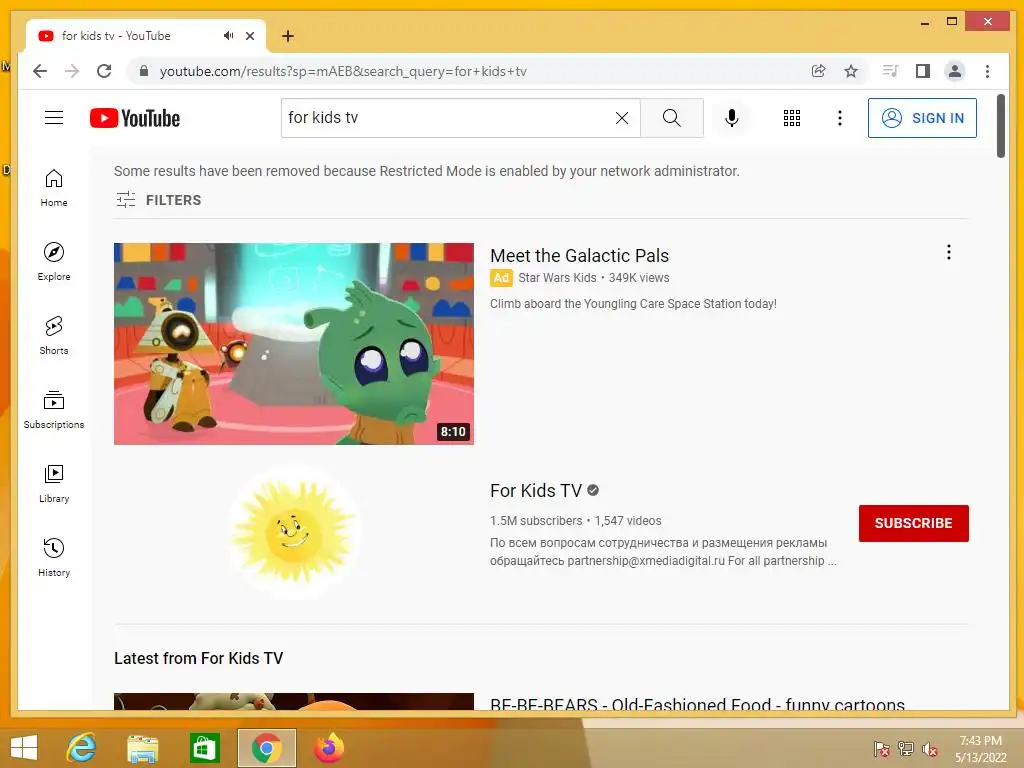The image size is (1024, 768).
Task: Open Chrome's three-dot menu
Action: click(x=987, y=71)
